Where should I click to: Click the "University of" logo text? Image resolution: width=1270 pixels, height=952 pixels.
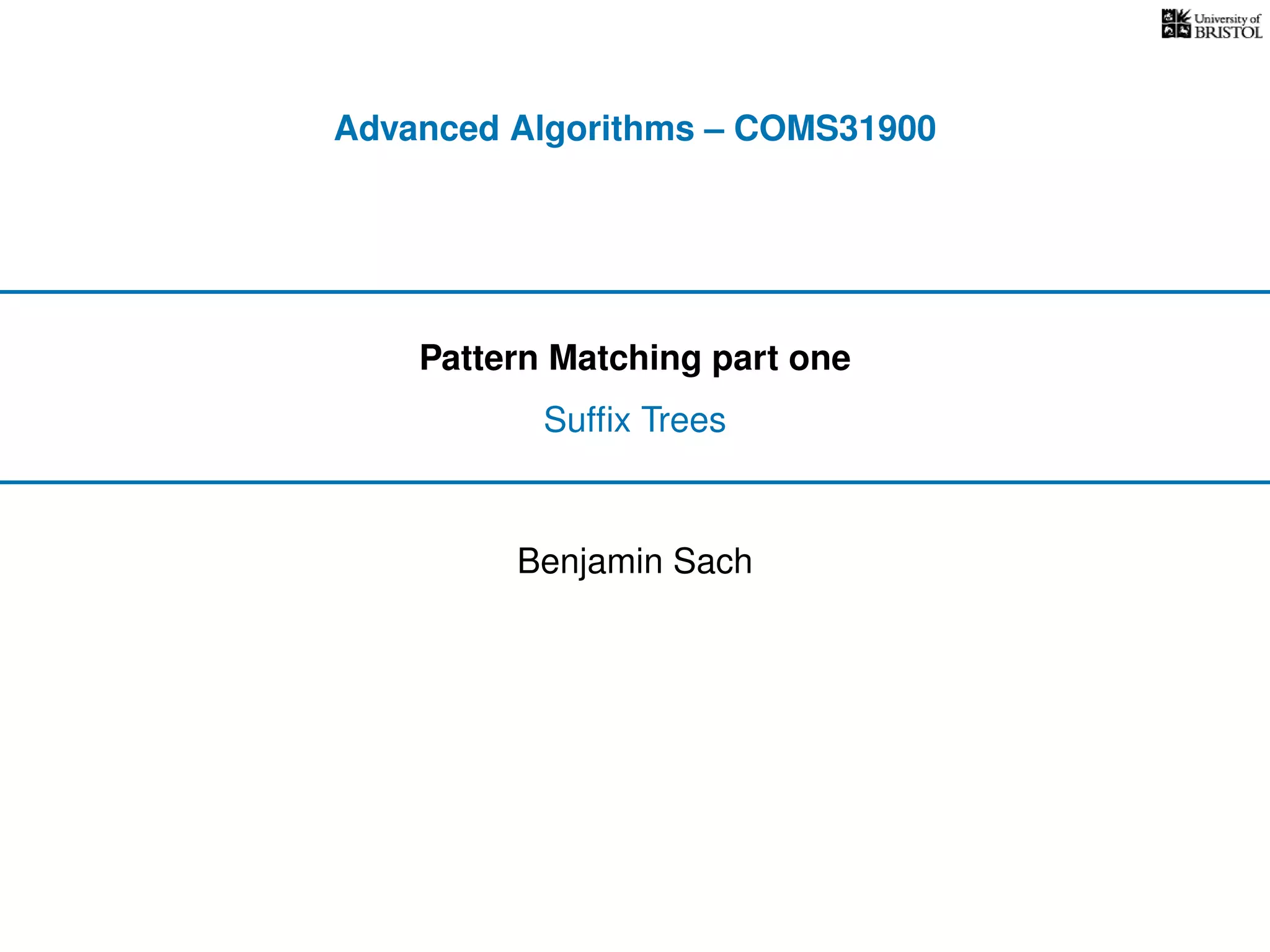[1227, 19]
